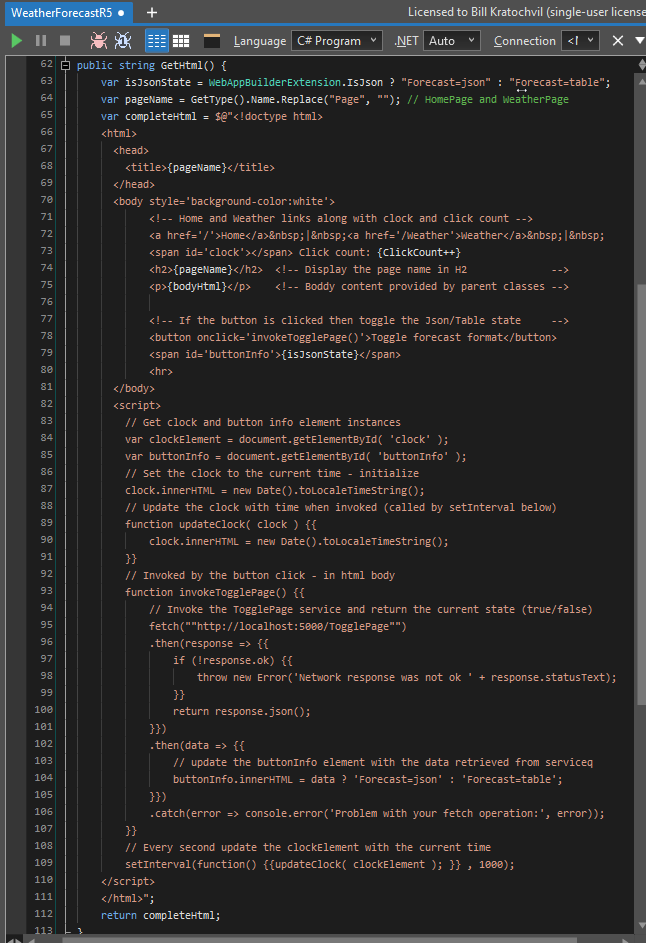Click 'throw new Error' on line 98

(242, 677)
